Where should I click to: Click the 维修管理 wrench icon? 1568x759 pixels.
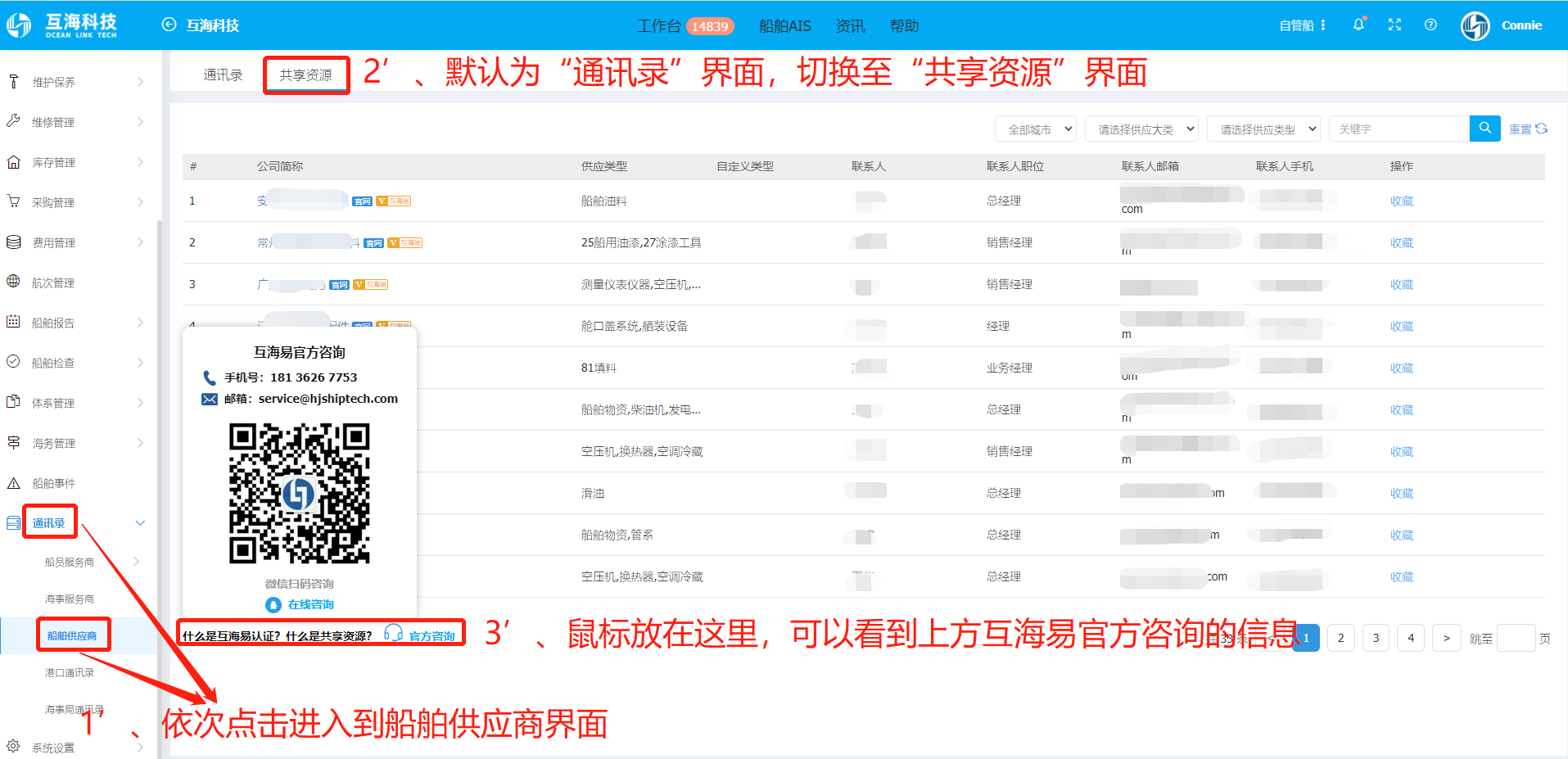pos(14,121)
